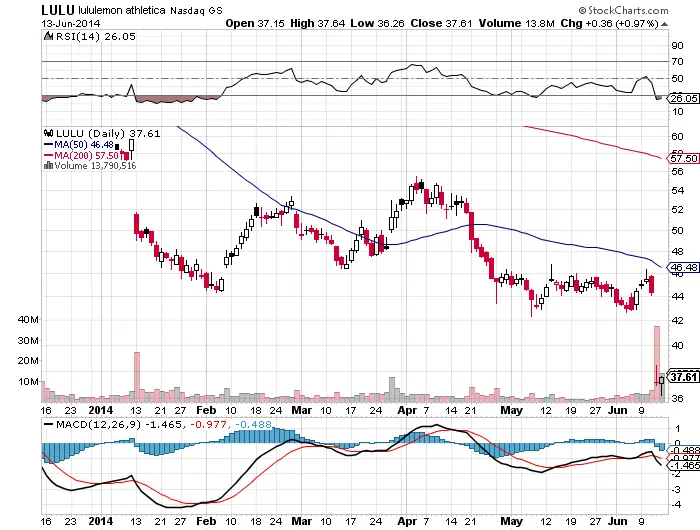The height and width of the screenshot is (530, 700).
Task: Click the 'MA(50) 46.48' legend text
Action: [84, 145]
